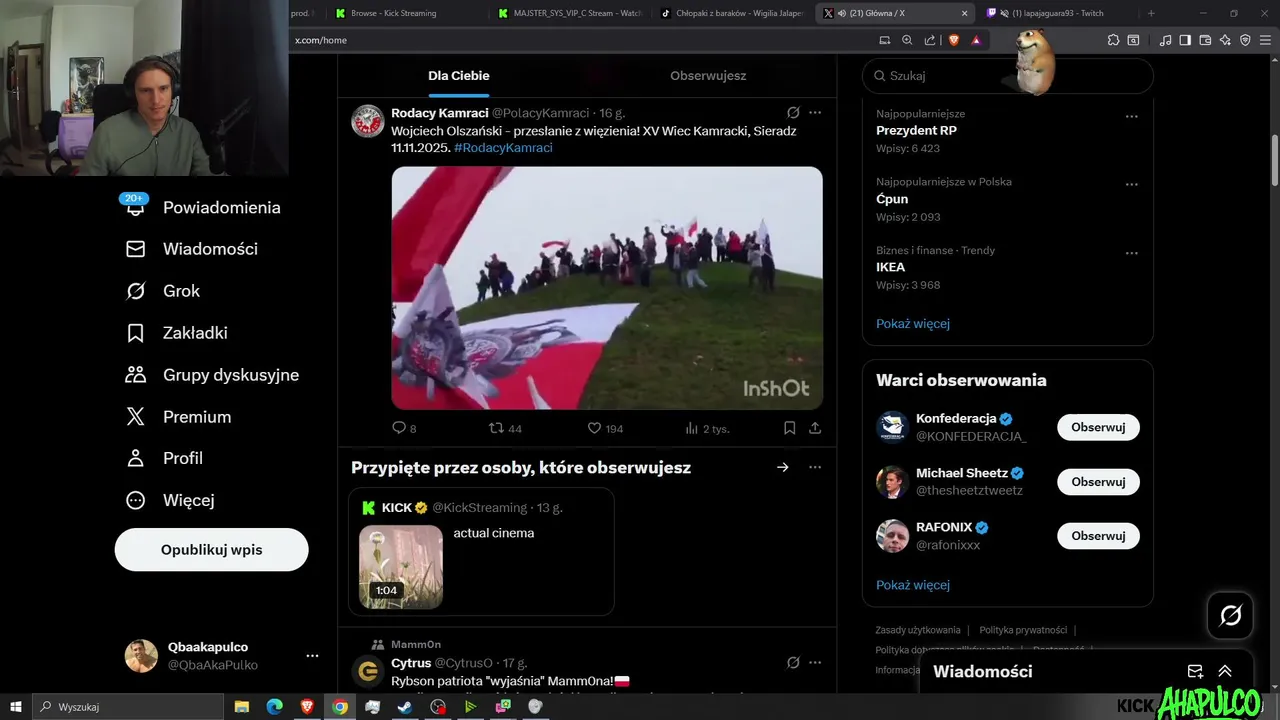The height and width of the screenshot is (720, 1280).
Task: Switch to Chłopaki z baraków TikTok tab
Action: coord(734,13)
